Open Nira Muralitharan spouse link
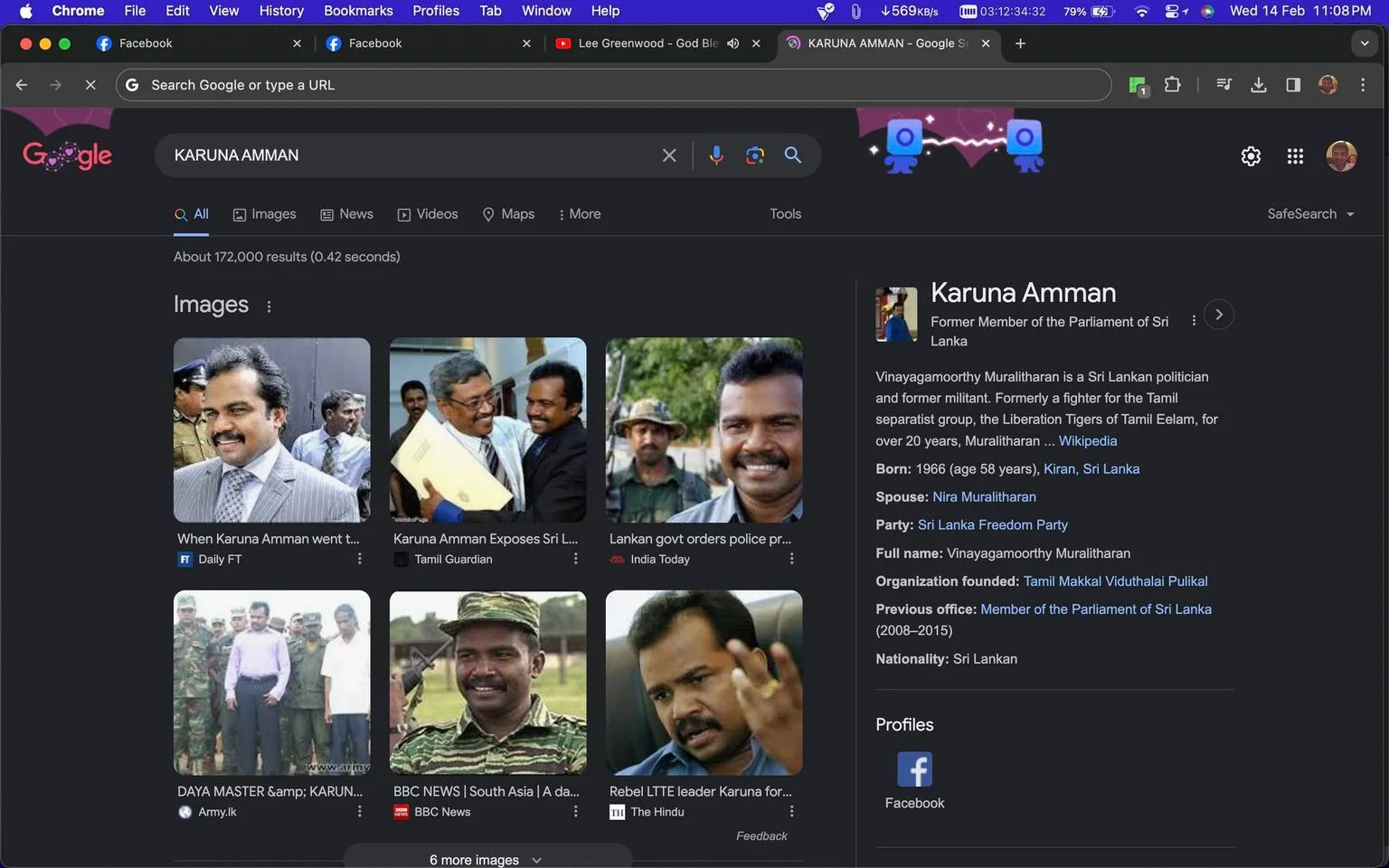 click(x=984, y=497)
